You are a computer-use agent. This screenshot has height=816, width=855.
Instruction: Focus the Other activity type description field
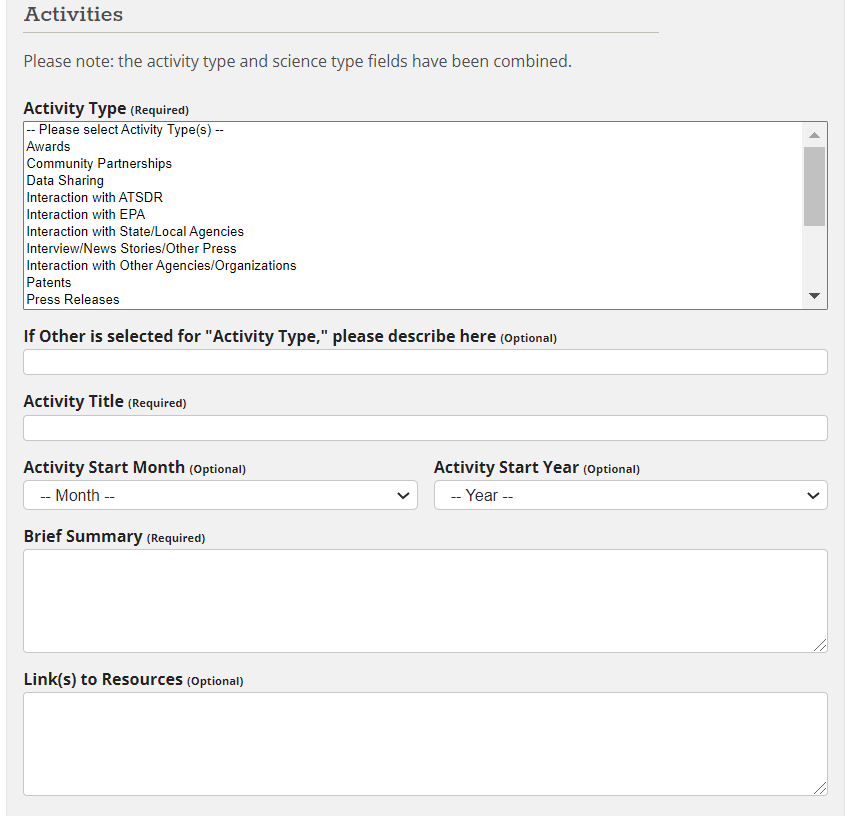pyautogui.click(x=425, y=362)
